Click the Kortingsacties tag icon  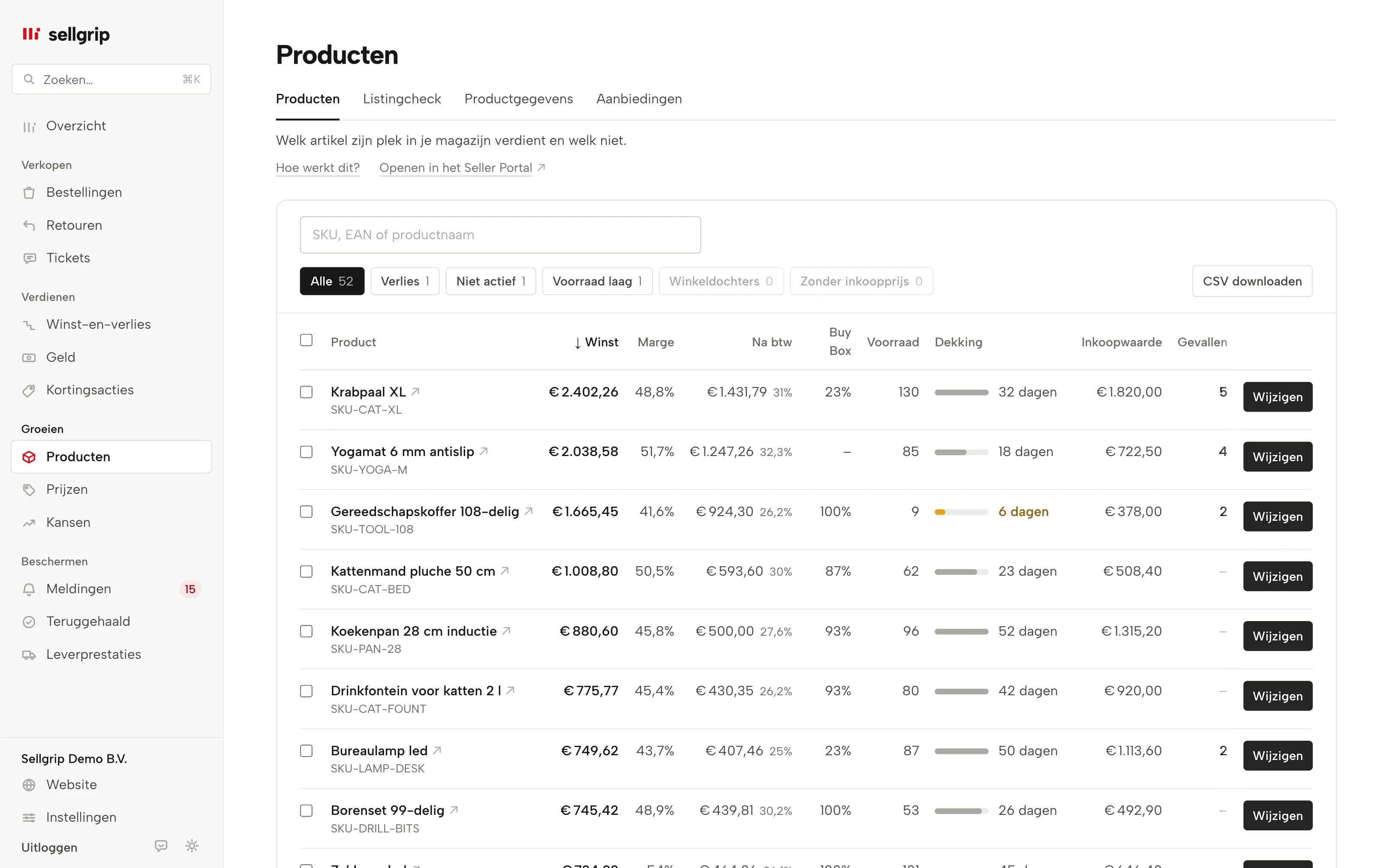pos(29,390)
